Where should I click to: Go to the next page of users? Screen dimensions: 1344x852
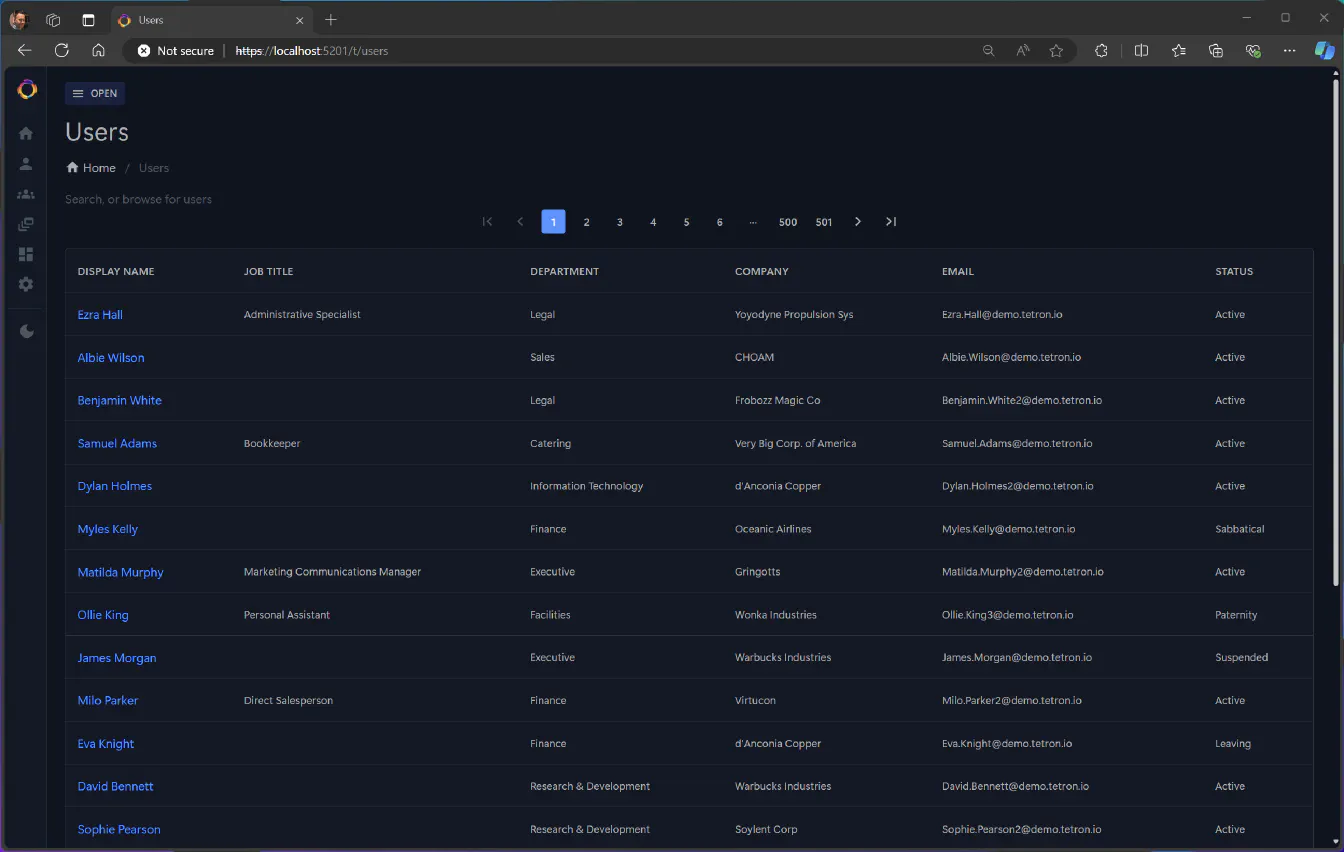(857, 222)
